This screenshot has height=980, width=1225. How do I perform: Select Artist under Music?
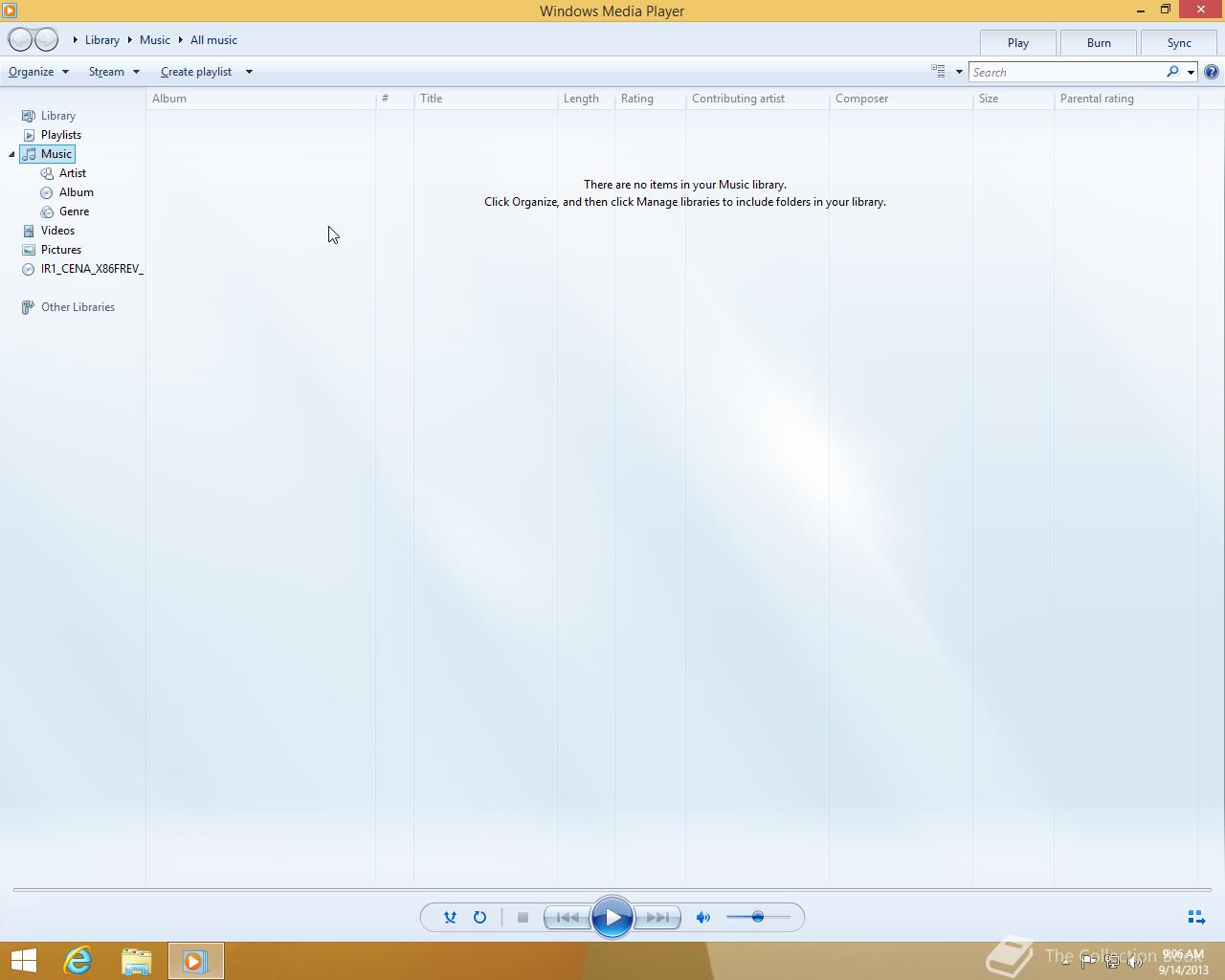point(73,173)
